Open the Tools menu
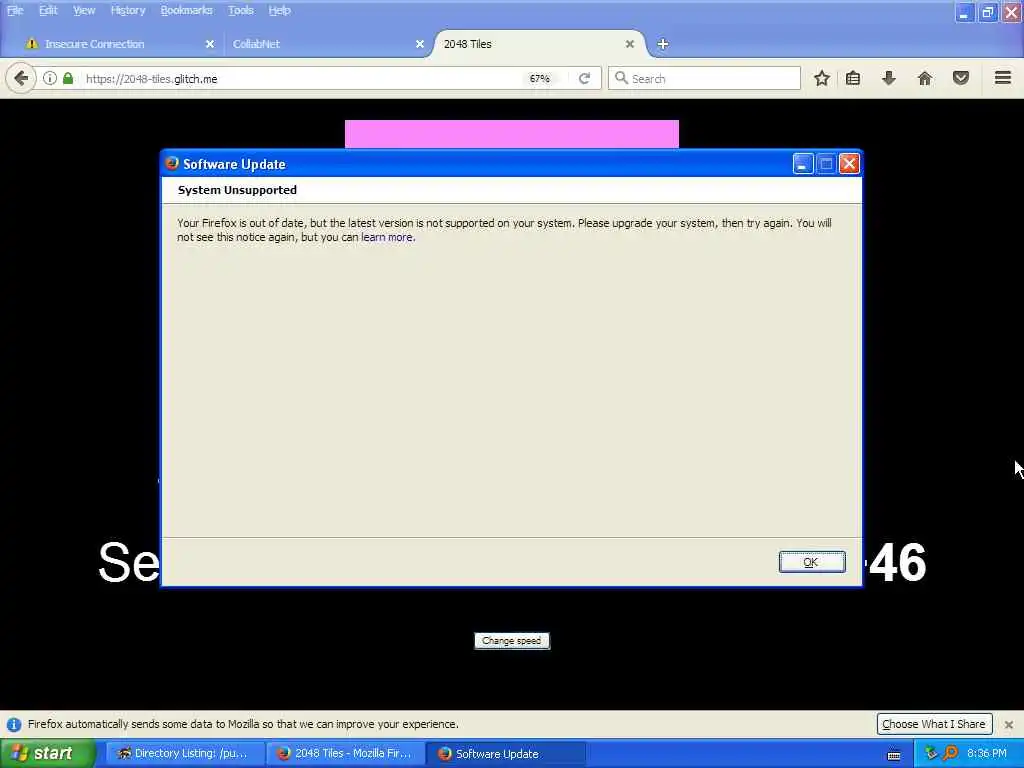1024x768 pixels. (240, 10)
